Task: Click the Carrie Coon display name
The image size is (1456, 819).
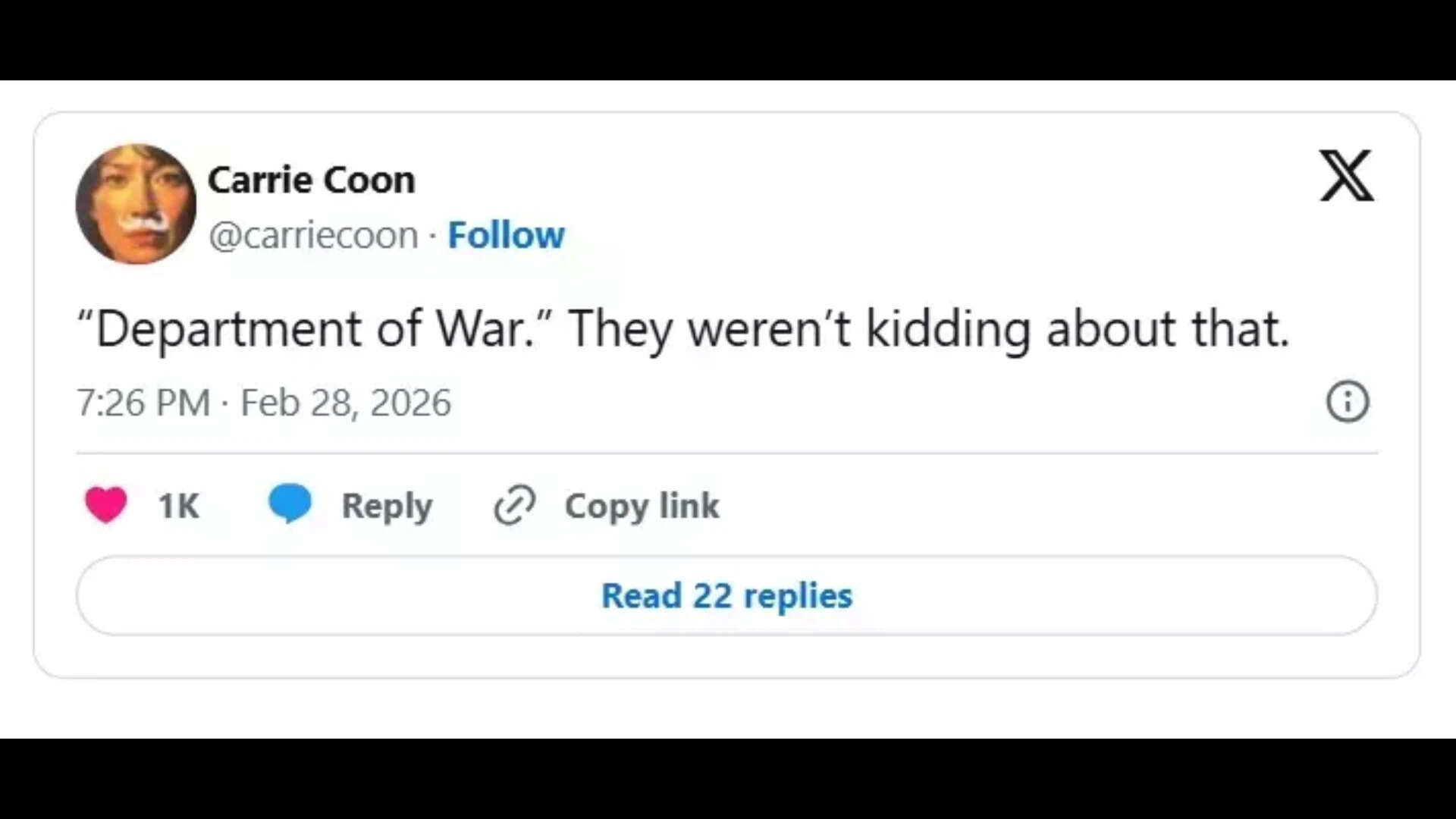Action: tap(312, 180)
